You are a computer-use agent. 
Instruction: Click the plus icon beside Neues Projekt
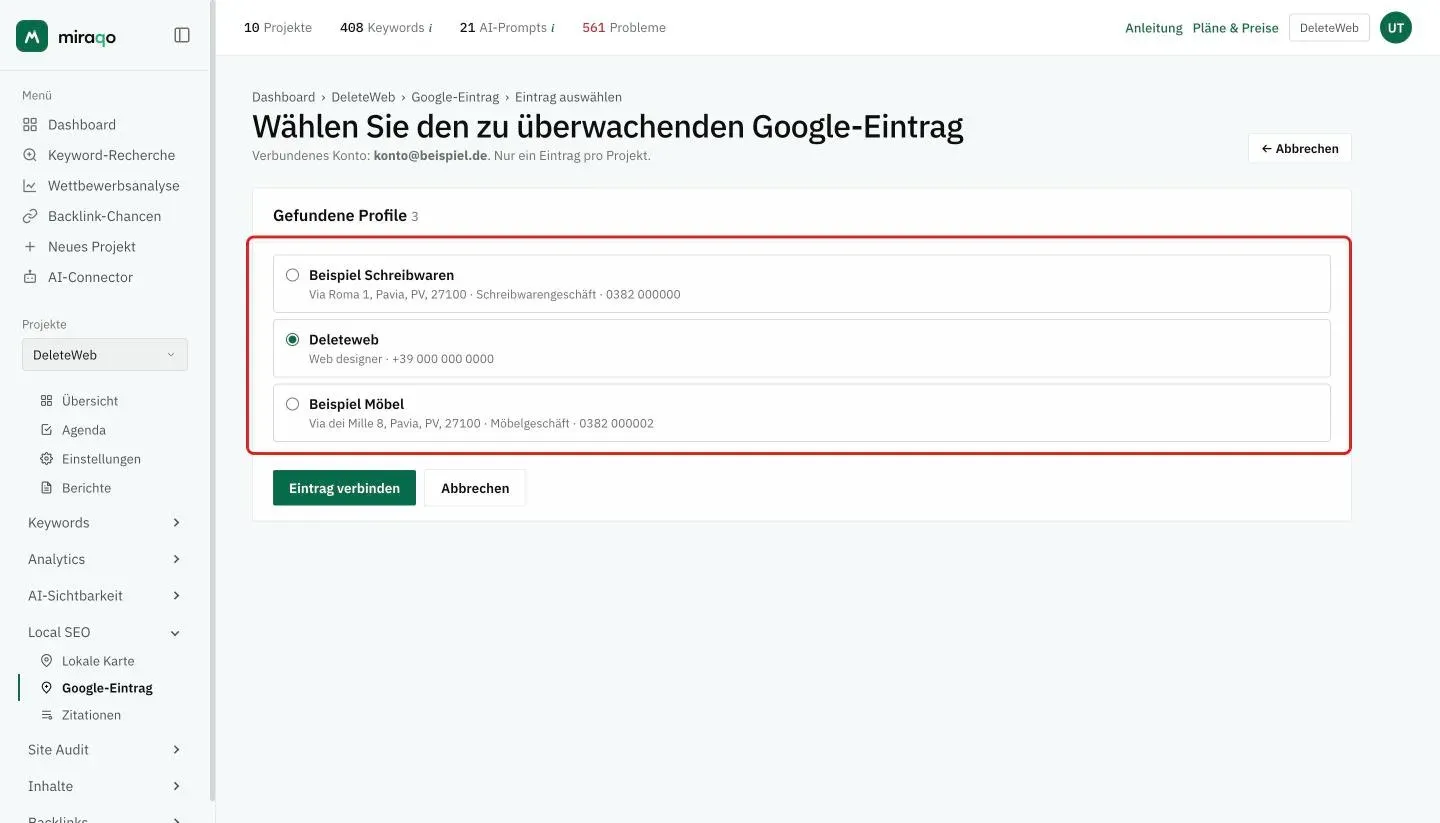[30, 247]
